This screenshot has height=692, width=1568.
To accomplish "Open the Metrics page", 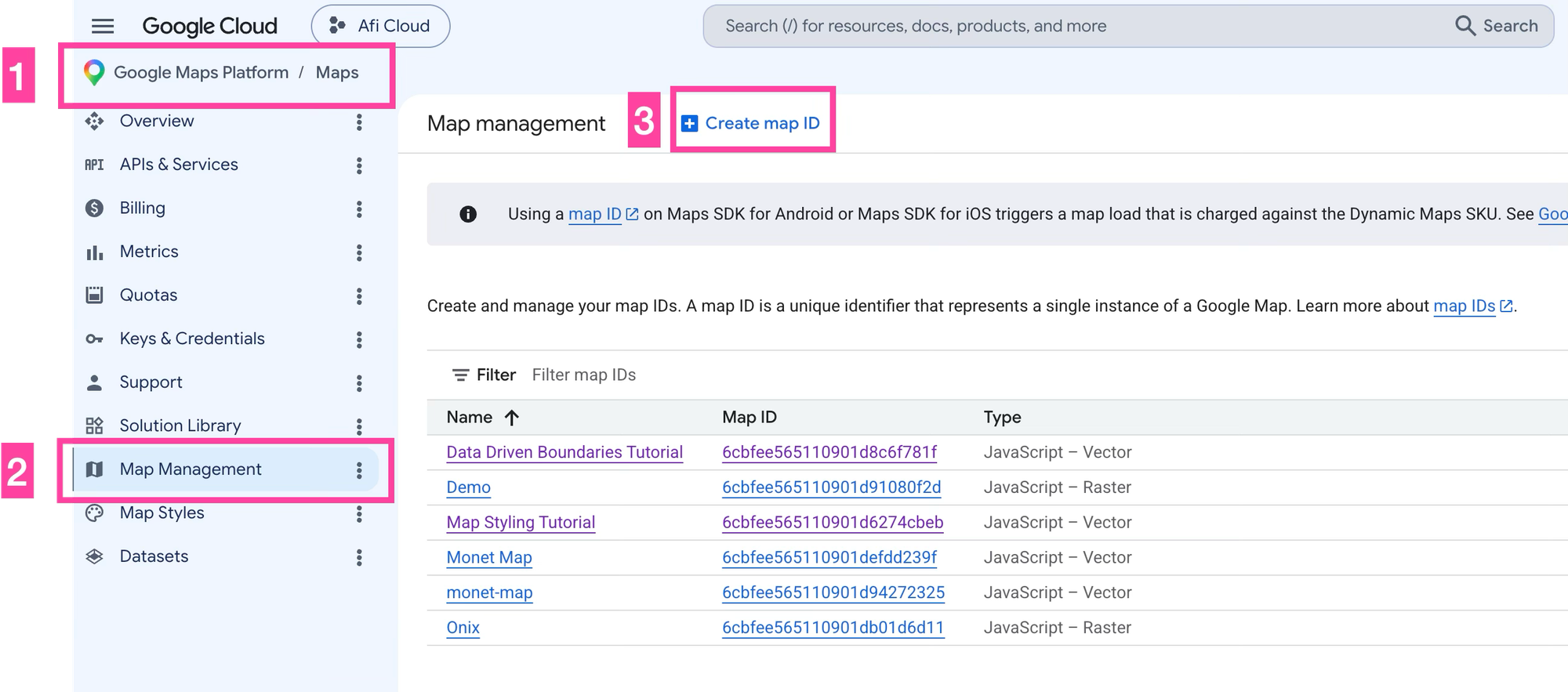I will tap(149, 252).
